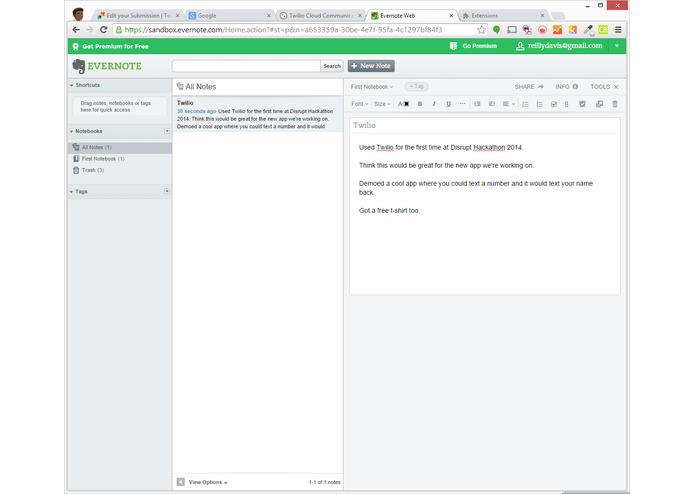Viewport: 695px width, 494px height.
Task: Collapse the Tags section
Action: click(x=71, y=191)
